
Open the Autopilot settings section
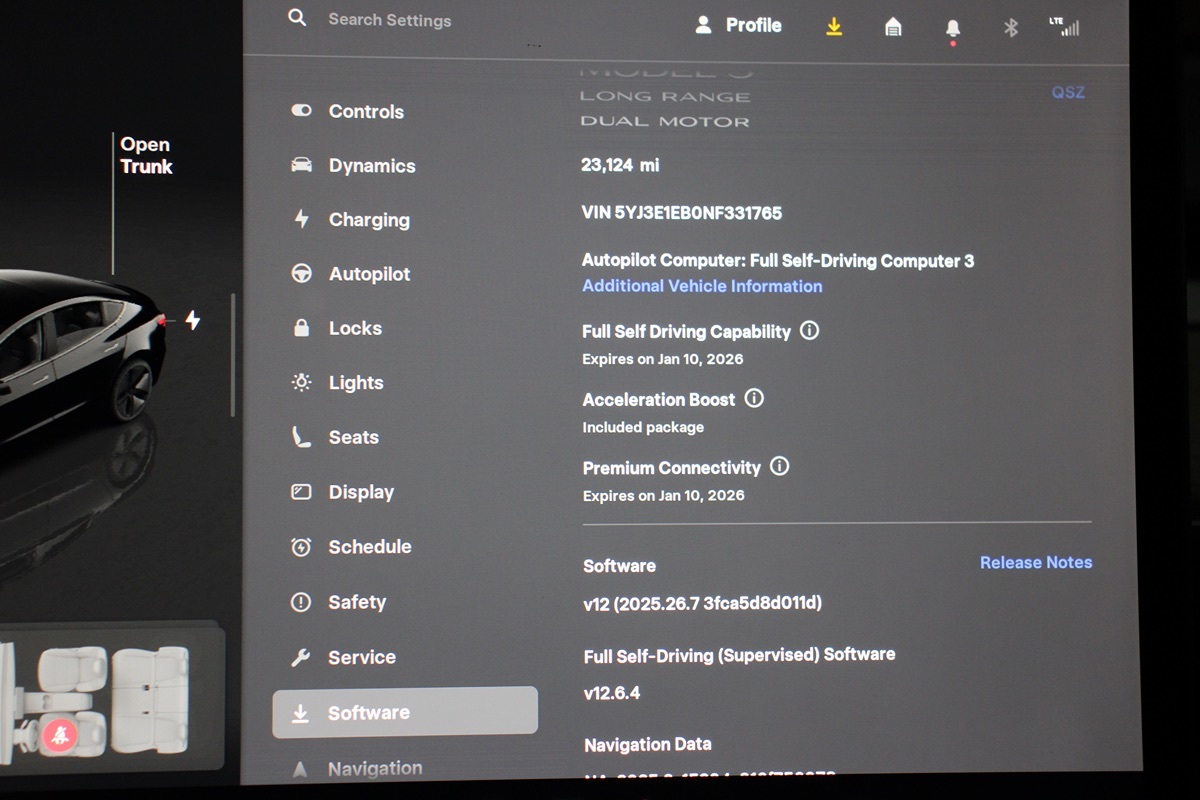(369, 274)
